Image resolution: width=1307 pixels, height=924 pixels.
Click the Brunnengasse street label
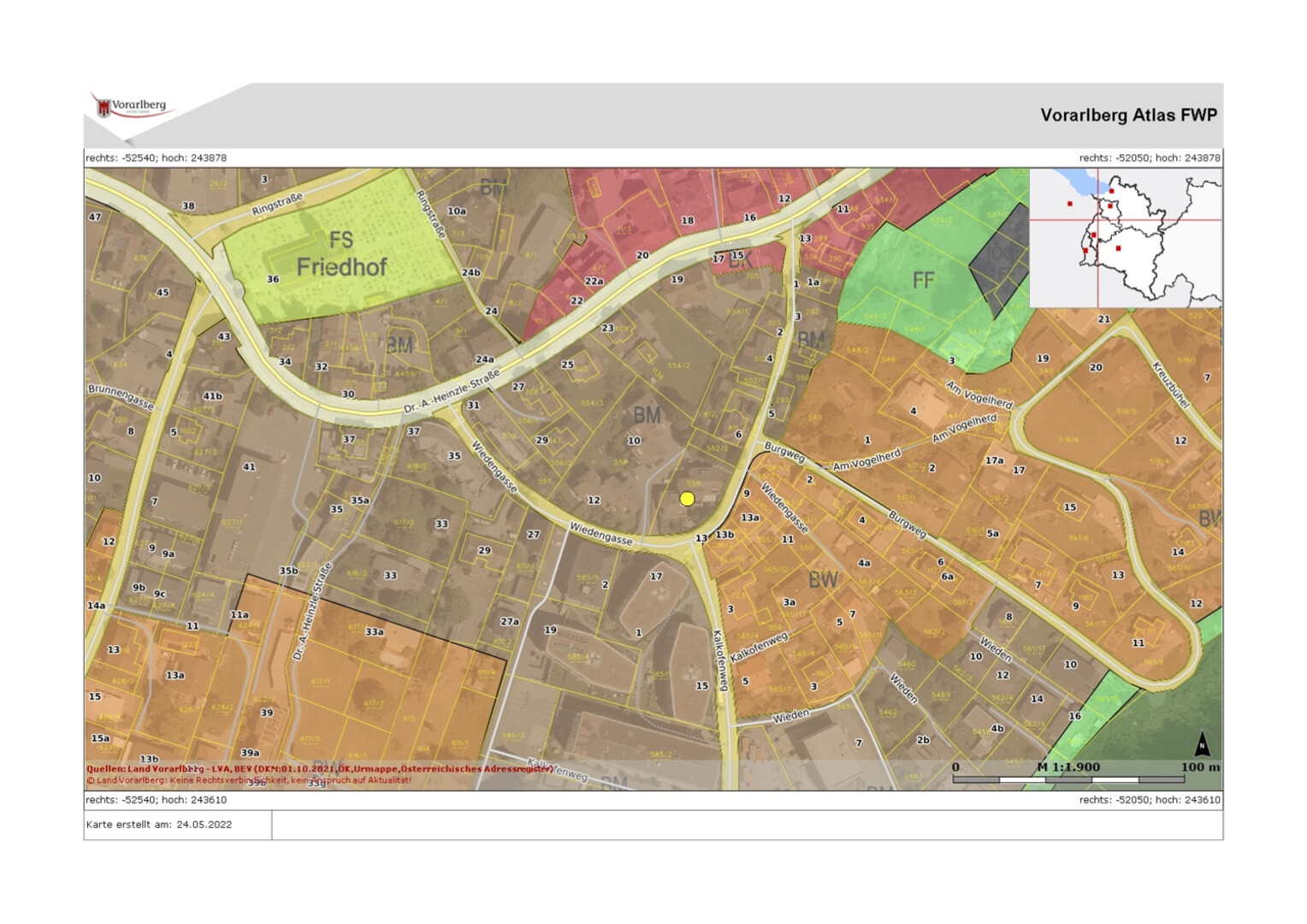[x=121, y=397]
